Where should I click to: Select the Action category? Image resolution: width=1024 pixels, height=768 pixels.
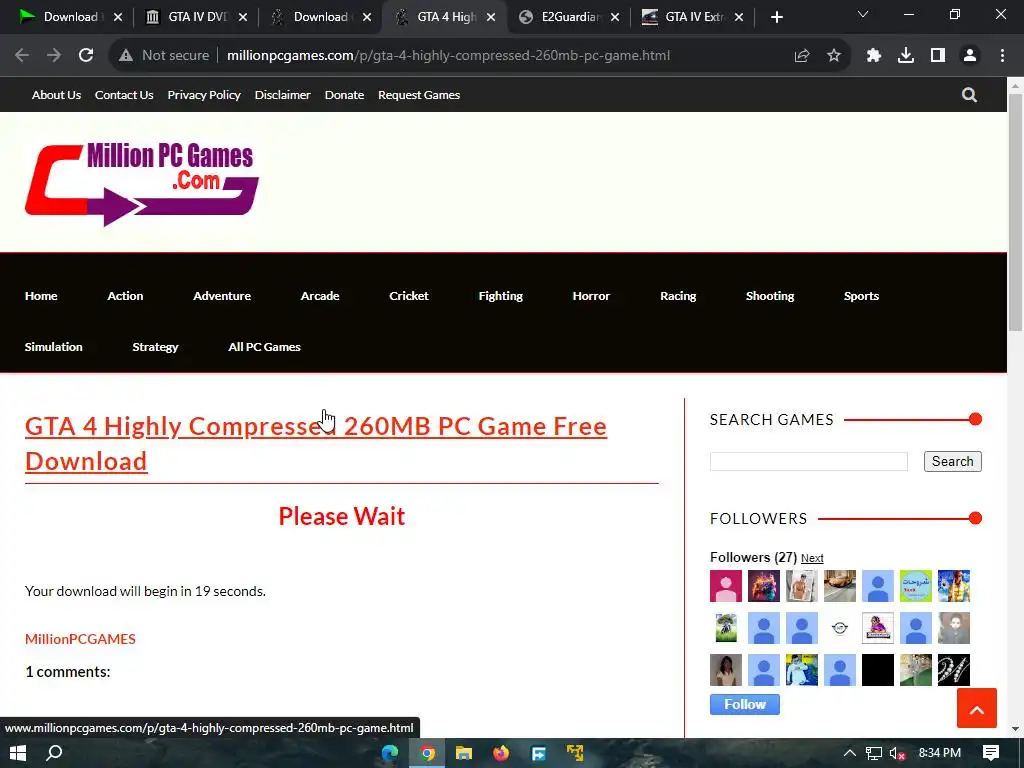click(125, 296)
